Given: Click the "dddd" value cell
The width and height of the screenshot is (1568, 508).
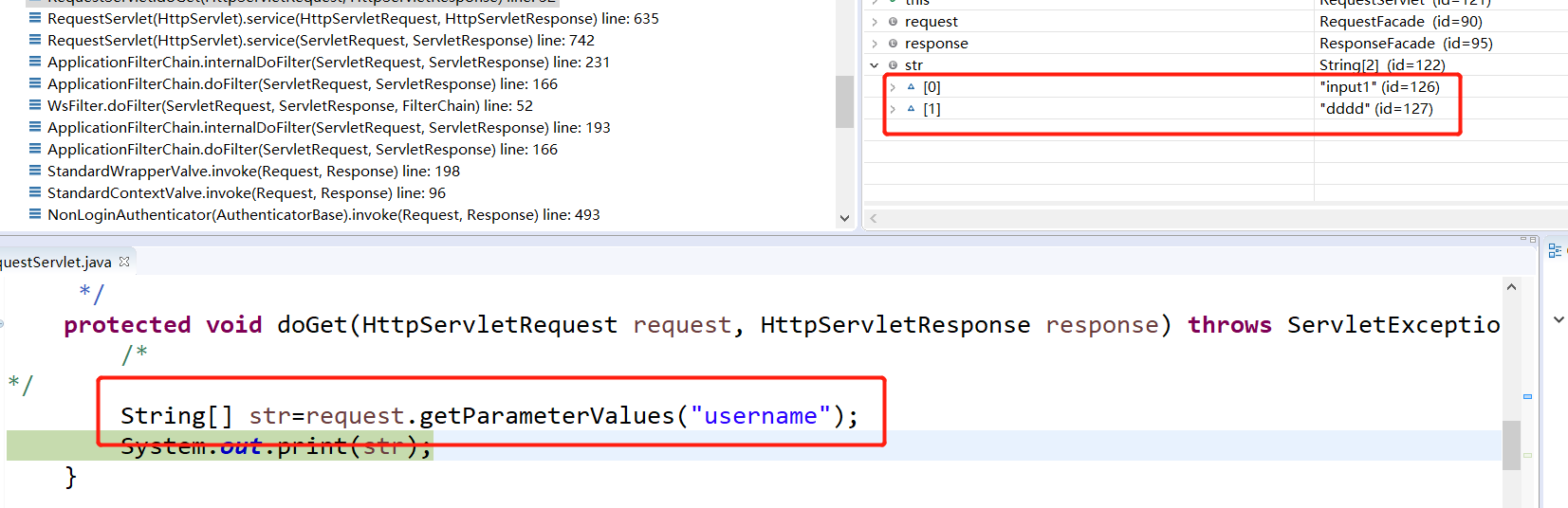Looking at the screenshot, I should pyautogui.click(x=1375, y=108).
